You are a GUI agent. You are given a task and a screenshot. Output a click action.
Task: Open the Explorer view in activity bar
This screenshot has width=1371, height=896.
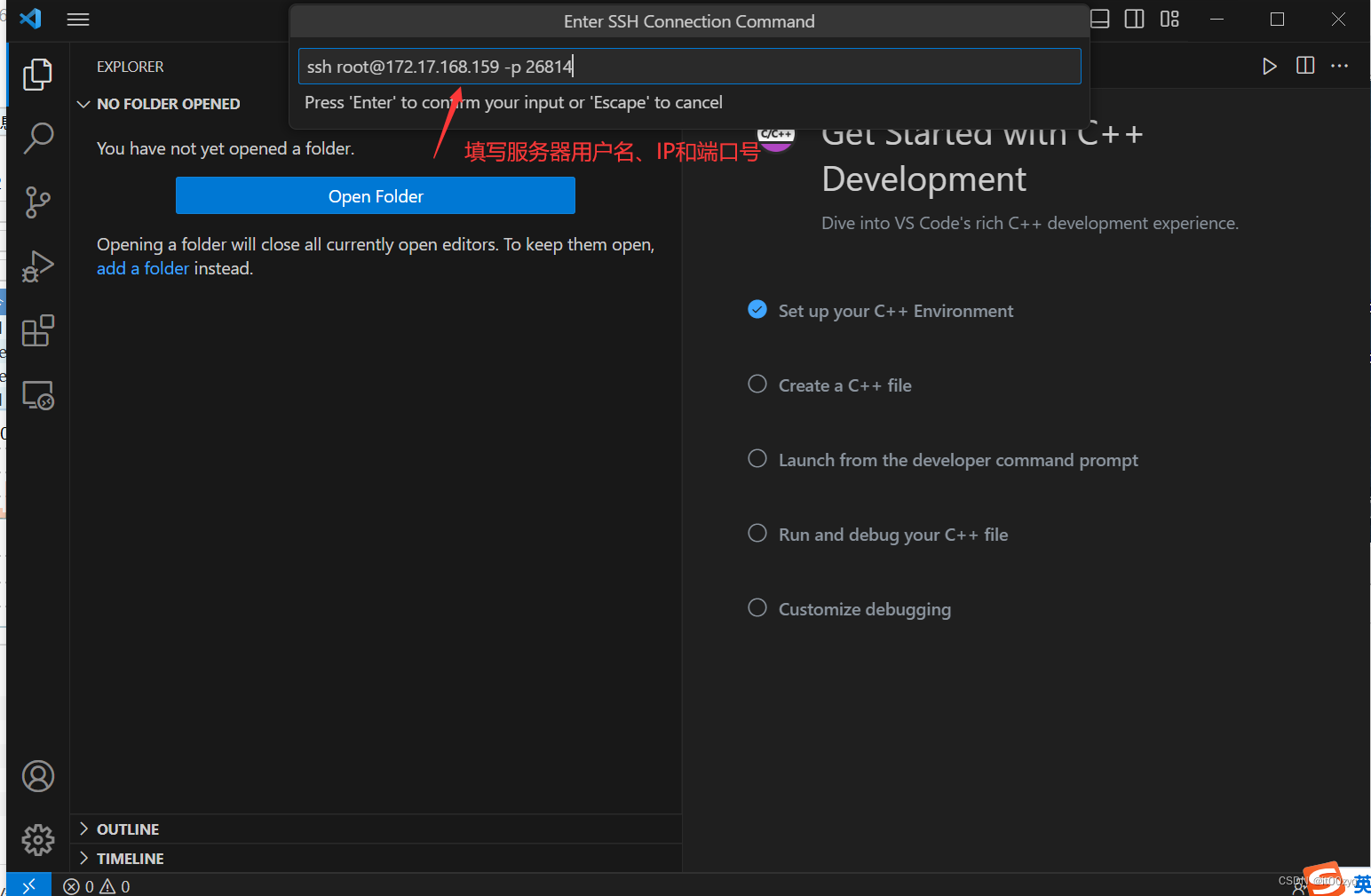(x=37, y=75)
